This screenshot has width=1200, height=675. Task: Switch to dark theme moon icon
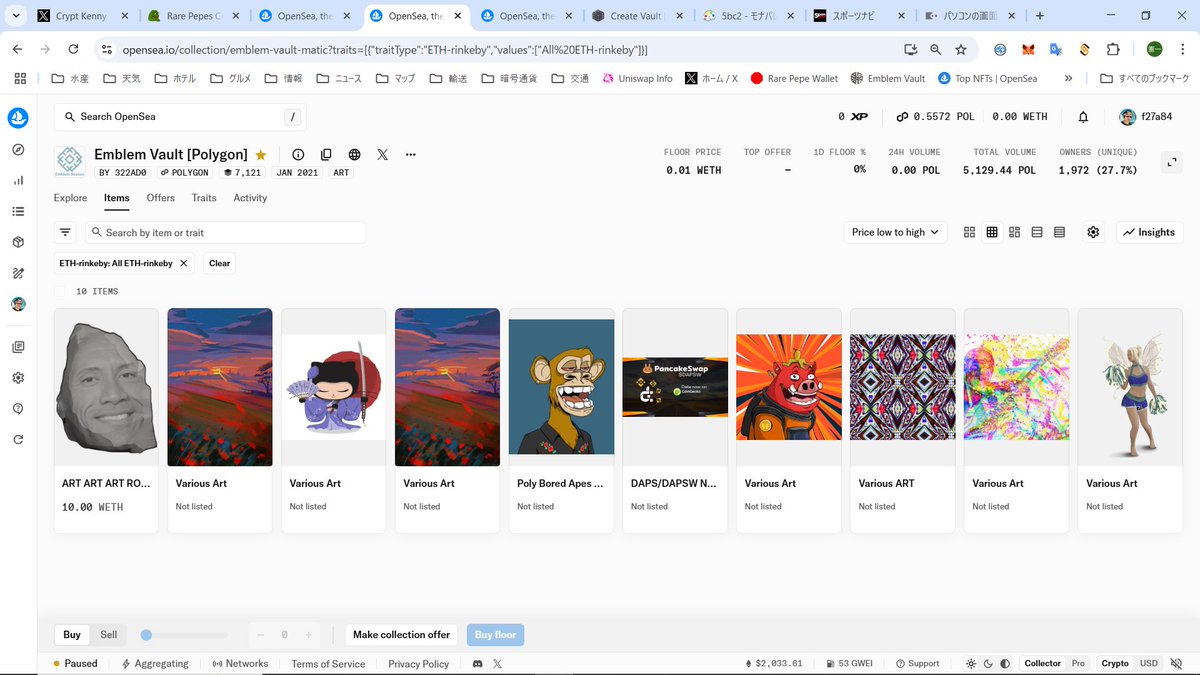pyautogui.click(x=988, y=664)
